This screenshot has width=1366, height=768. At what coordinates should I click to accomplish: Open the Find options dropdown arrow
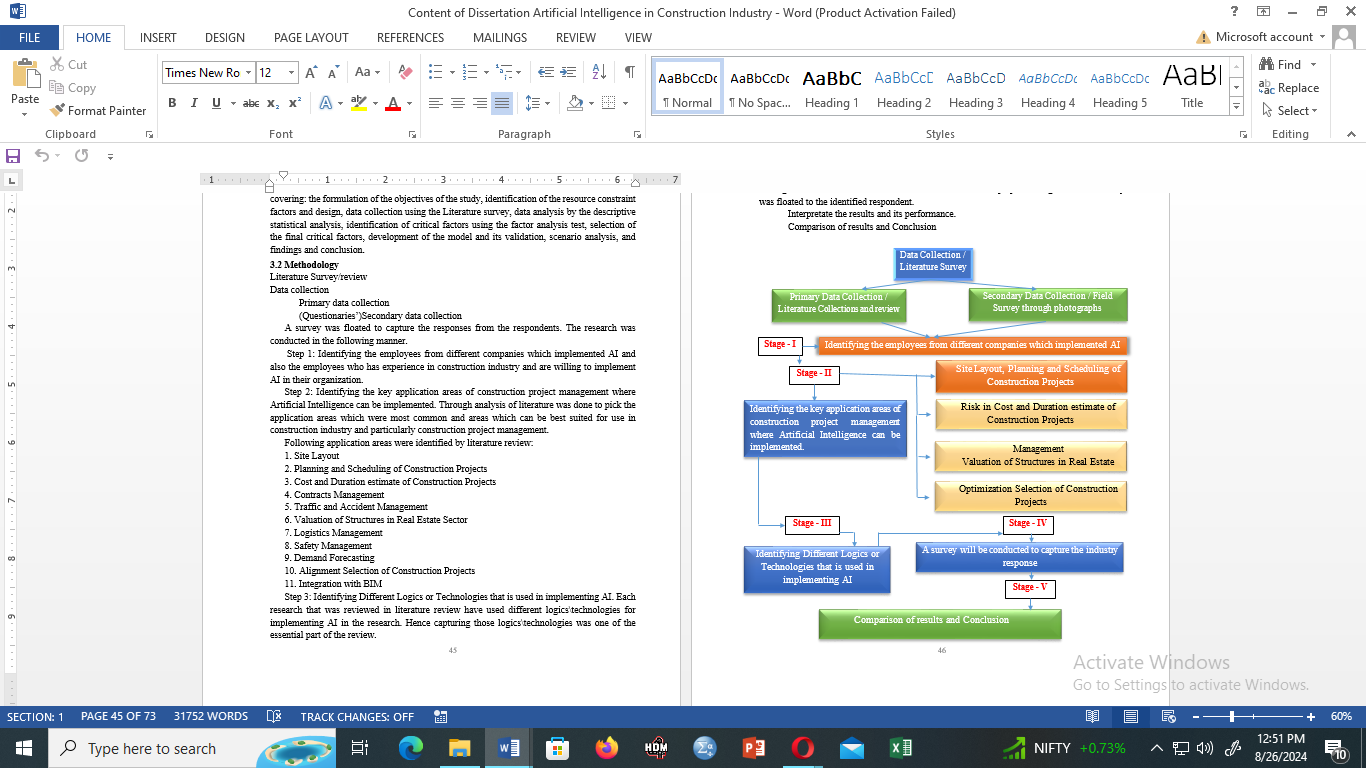tap(1313, 65)
